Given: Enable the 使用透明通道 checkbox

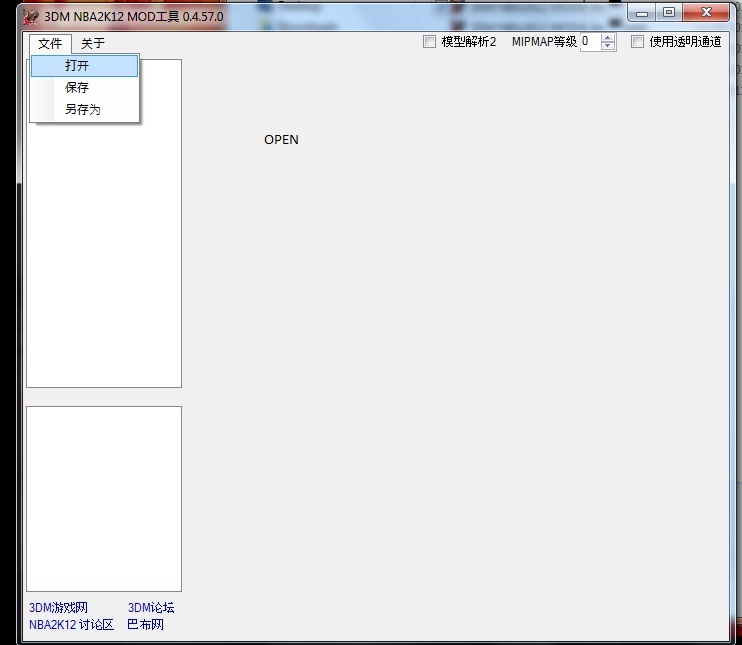Looking at the screenshot, I should (x=637, y=42).
